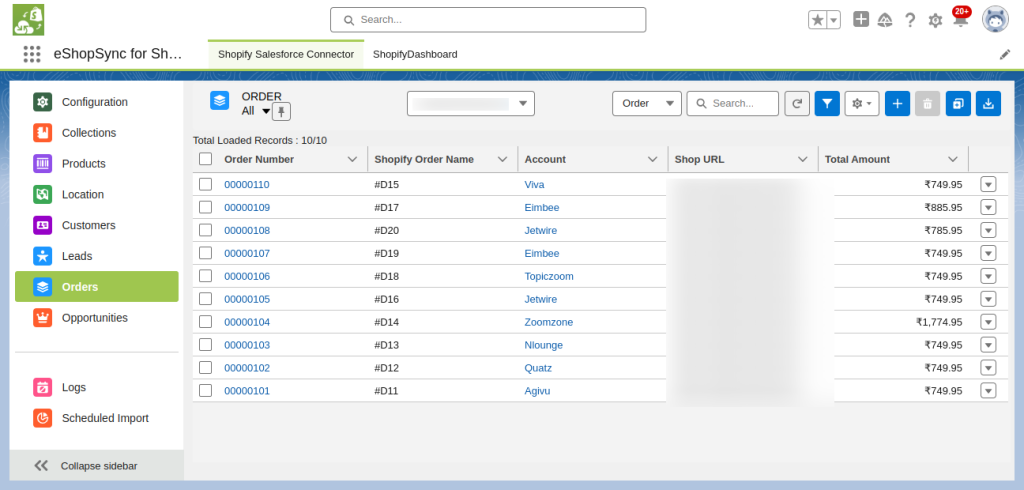Click the Shopify connector logo
The image size is (1024, 490).
pos(28,20)
